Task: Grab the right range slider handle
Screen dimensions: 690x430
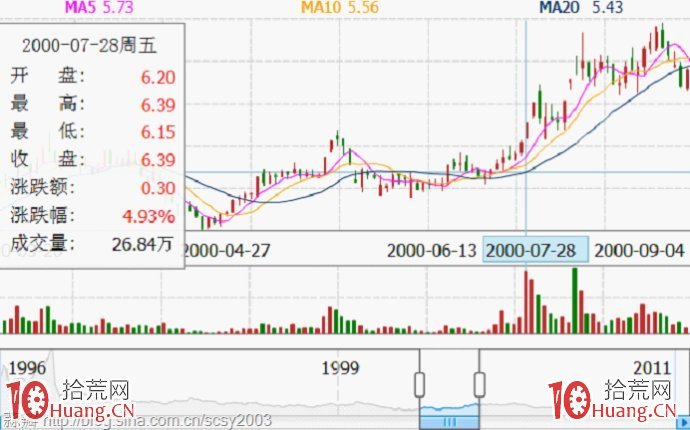Action: [x=479, y=385]
